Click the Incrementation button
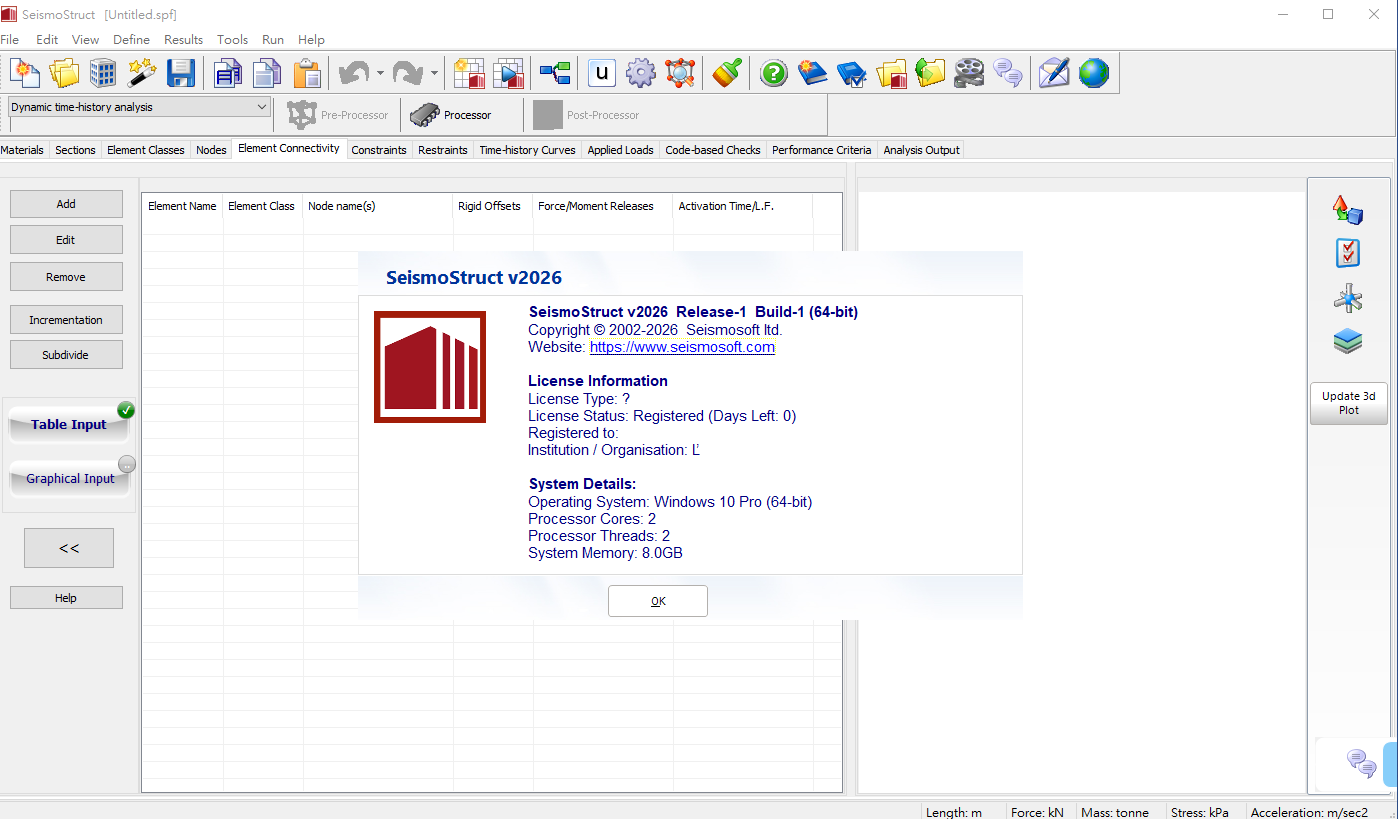This screenshot has height=819, width=1398. point(66,320)
